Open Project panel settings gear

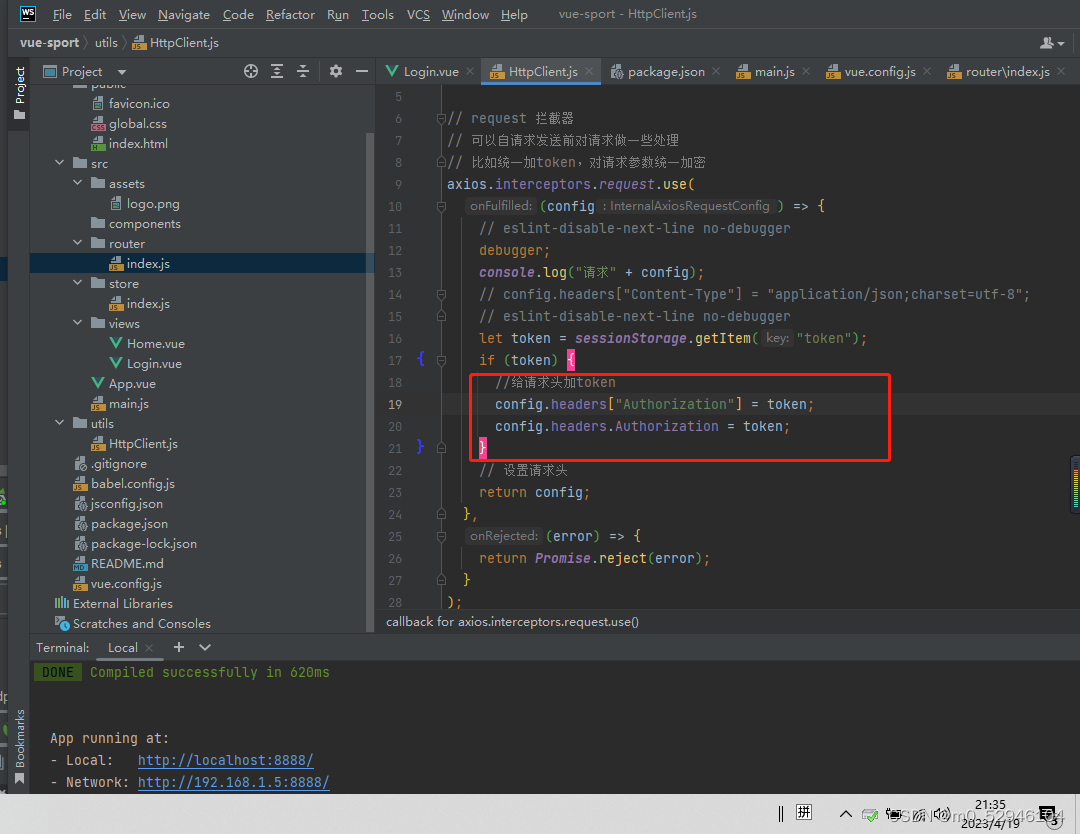(335, 71)
